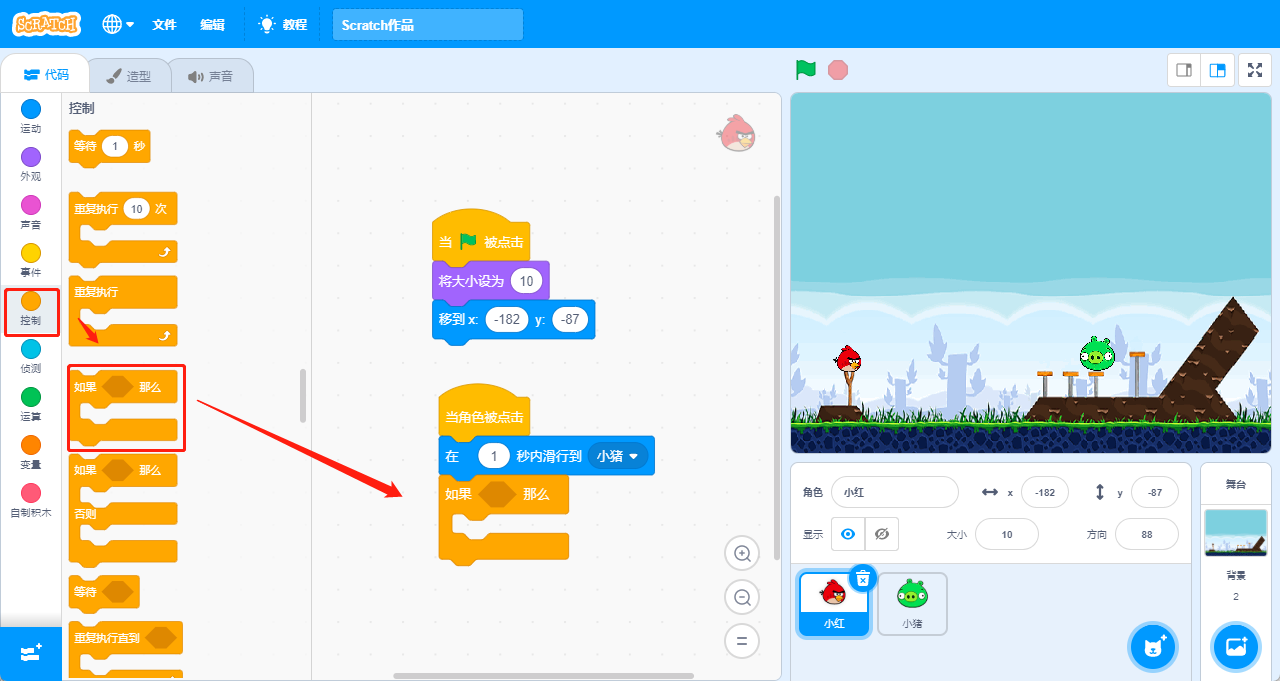Viewport: 1280px width, 681px height.
Task: Select the 运算 block category
Action: pos(31,404)
